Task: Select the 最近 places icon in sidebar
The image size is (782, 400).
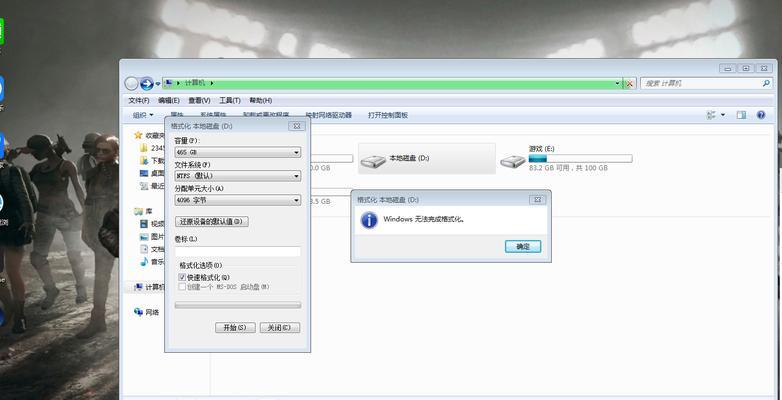Action: click(x=144, y=186)
